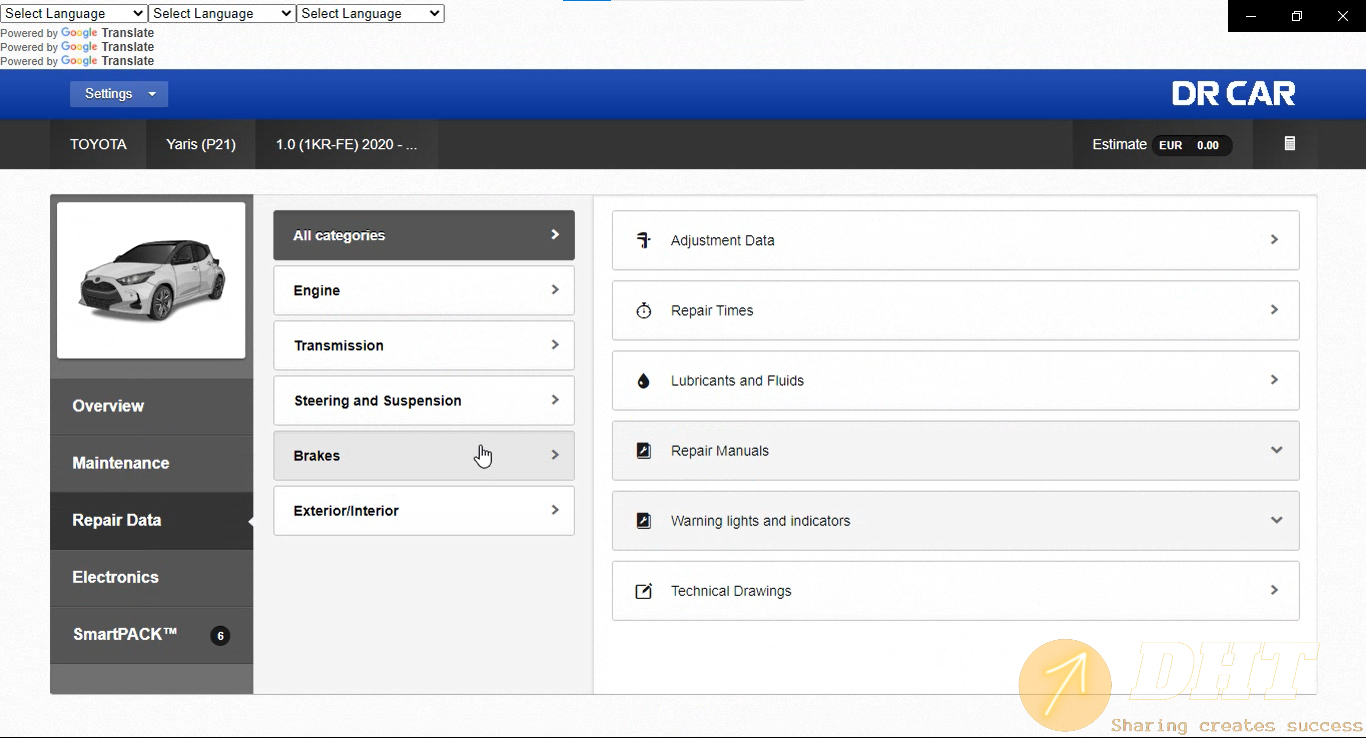Open Adjustment Data
The image size is (1366, 738).
[x=955, y=240]
